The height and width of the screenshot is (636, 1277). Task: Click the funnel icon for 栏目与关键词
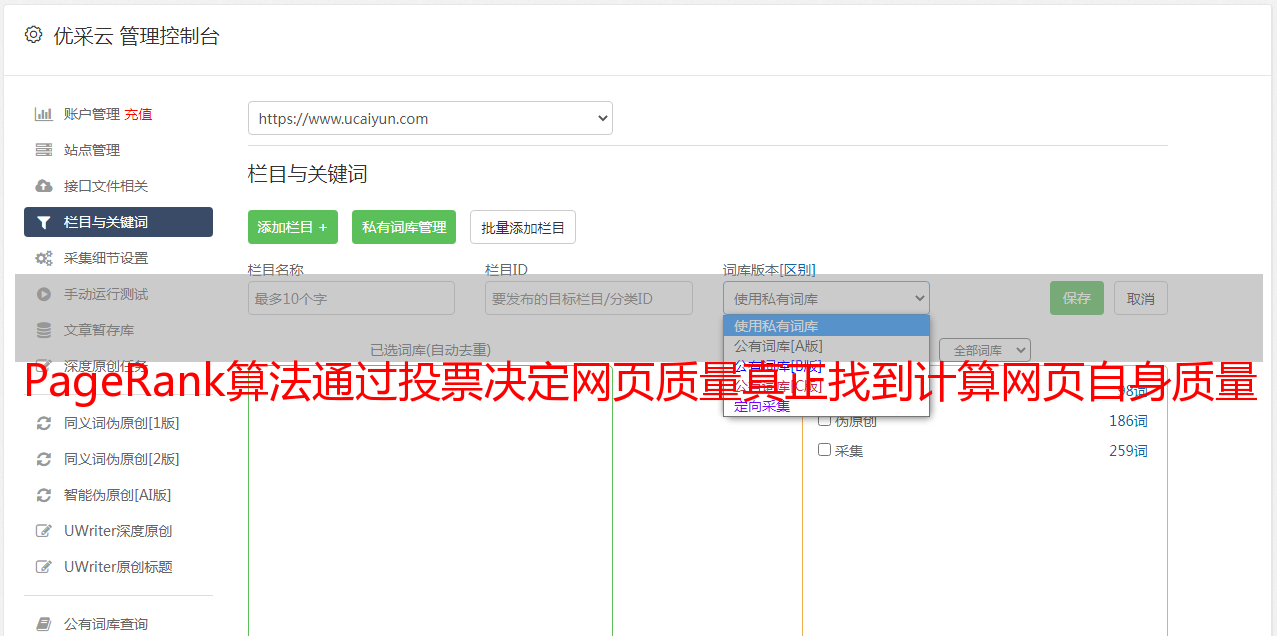pos(44,222)
